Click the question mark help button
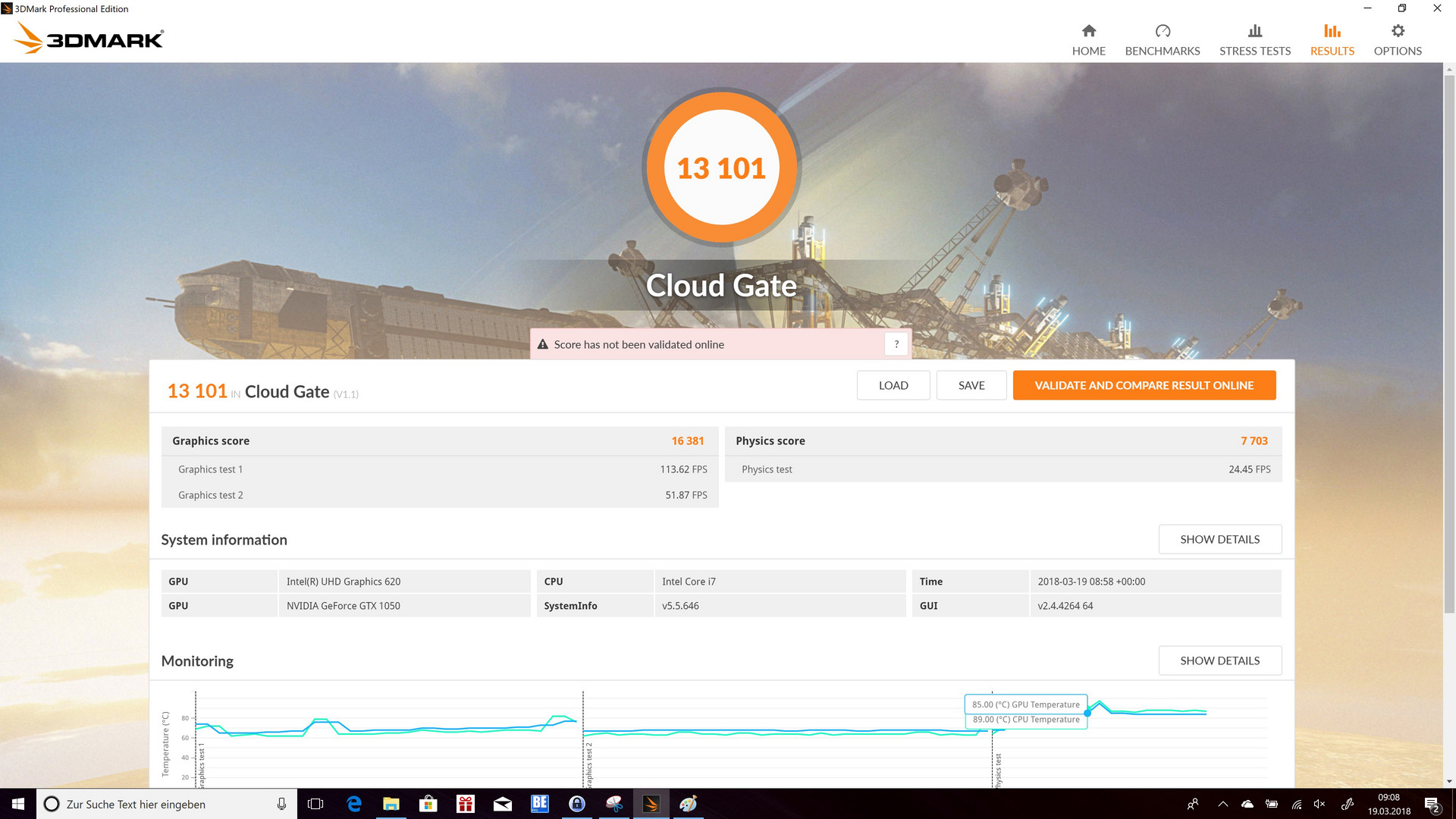This screenshot has width=1456, height=819. tap(896, 344)
